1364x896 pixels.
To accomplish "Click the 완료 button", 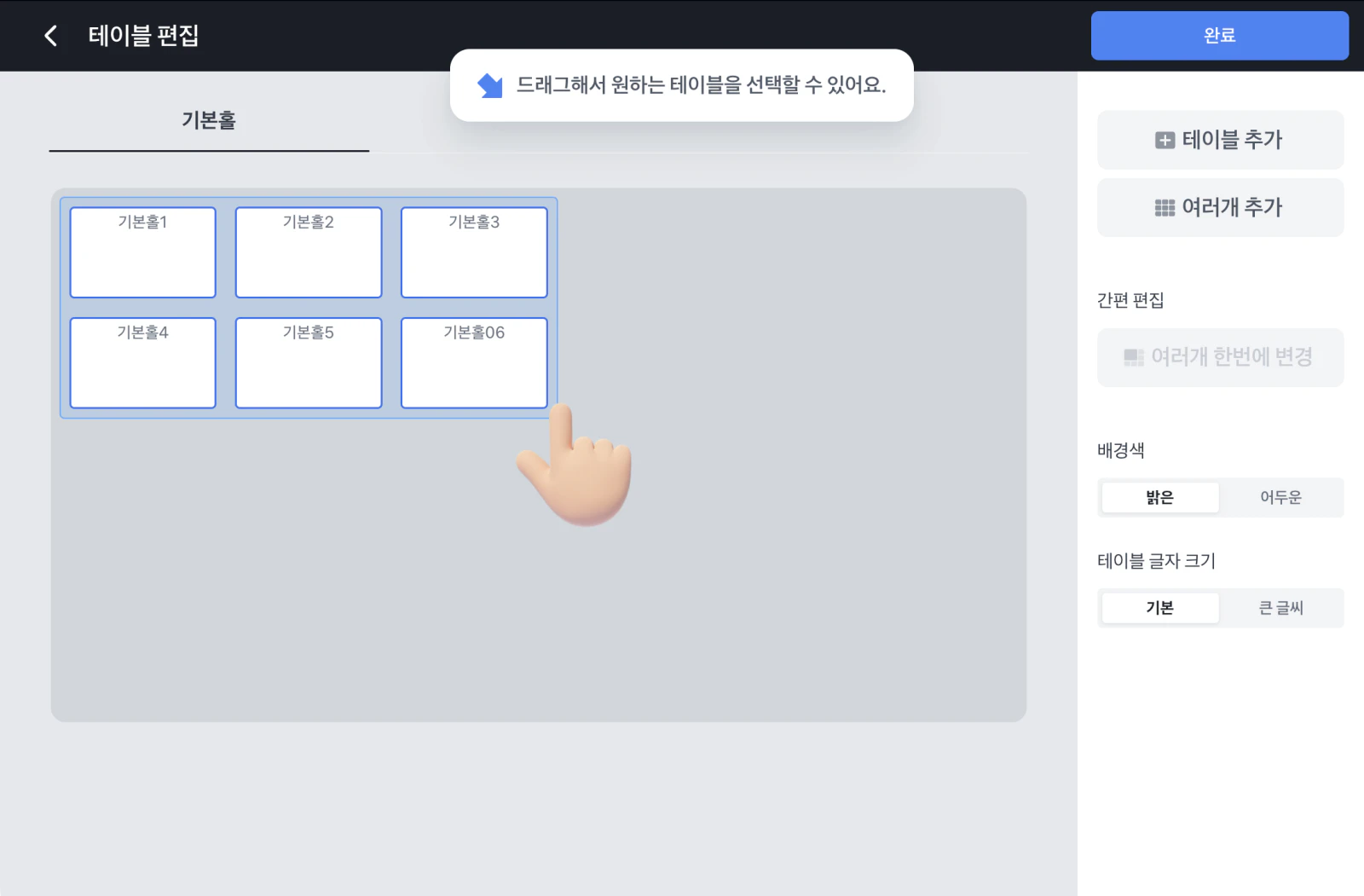I will pyautogui.click(x=1219, y=36).
